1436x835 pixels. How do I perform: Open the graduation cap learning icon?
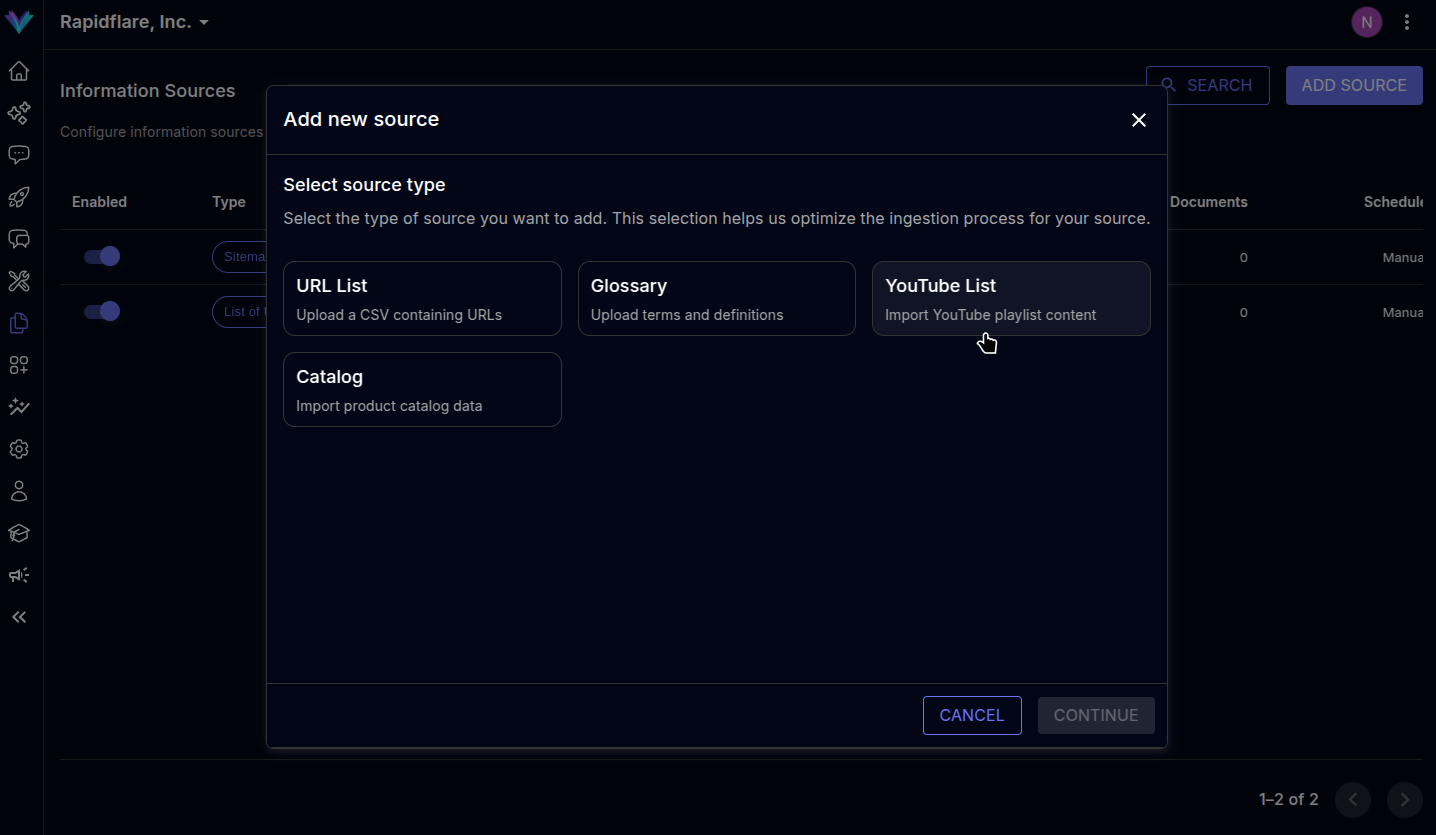point(18,533)
